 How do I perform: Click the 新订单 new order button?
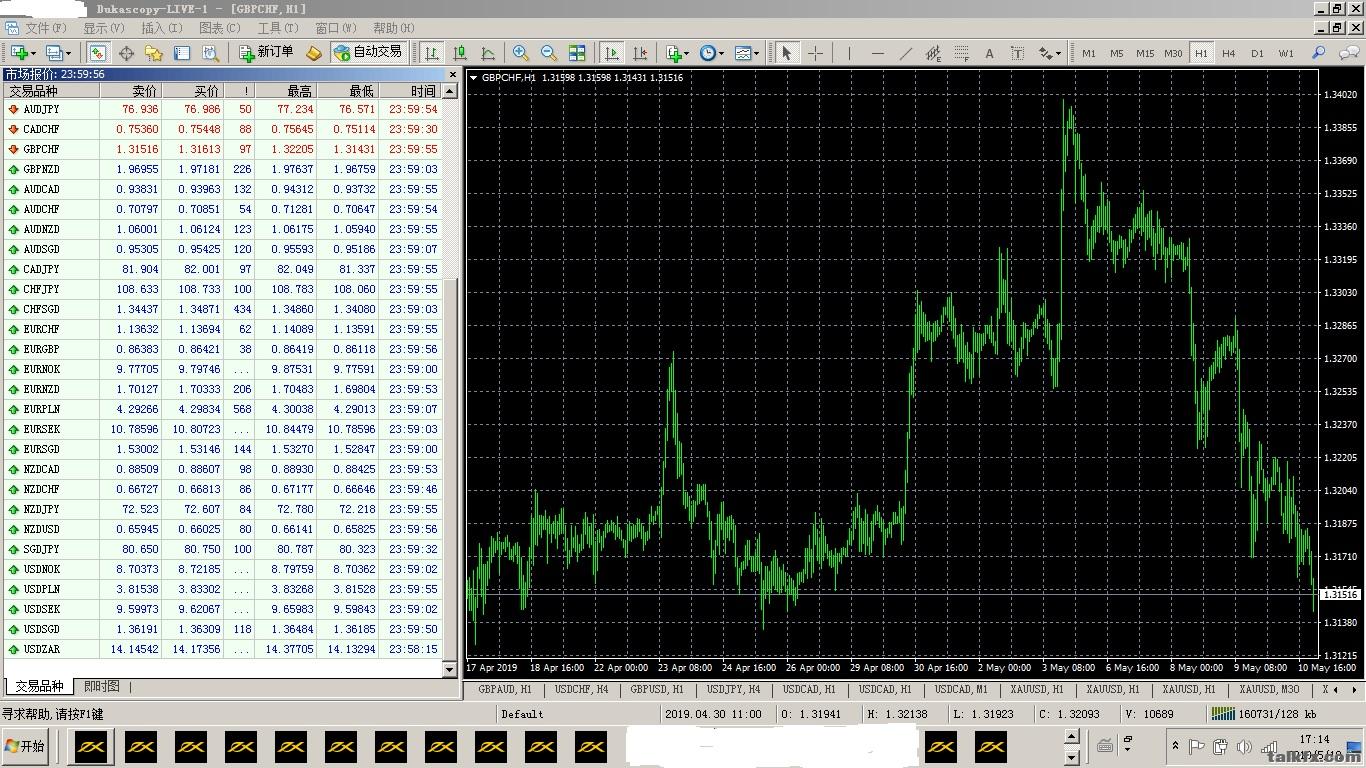pos(267,52)
